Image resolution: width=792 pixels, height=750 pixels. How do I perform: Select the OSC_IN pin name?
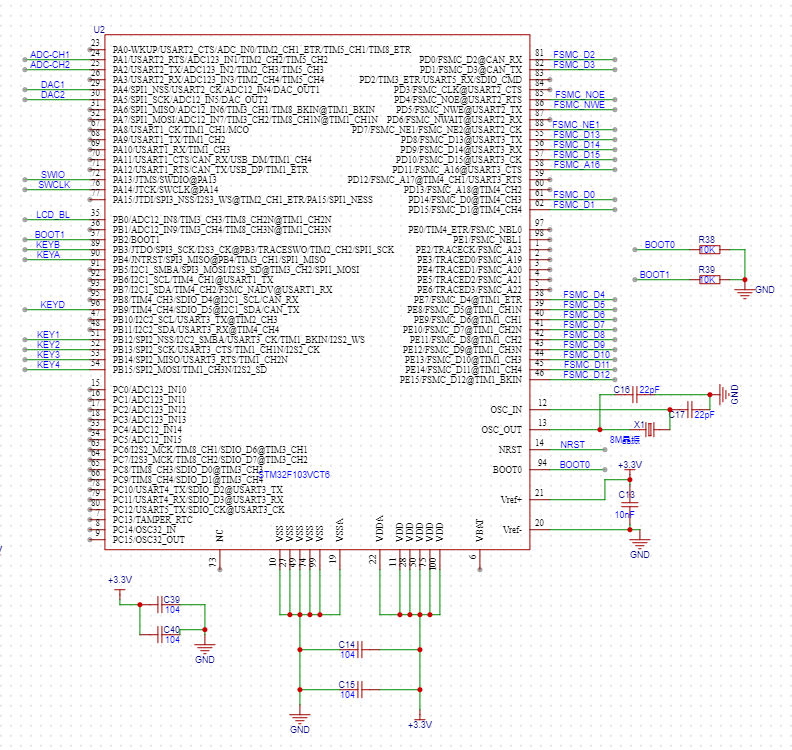(x=506, y=410)
